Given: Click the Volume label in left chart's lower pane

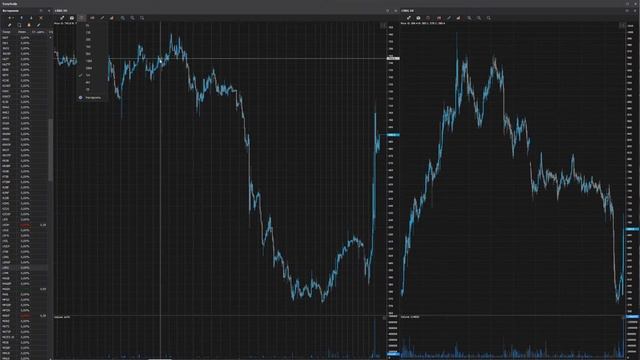Looking at the screenshot, I should tap(62, 317).
